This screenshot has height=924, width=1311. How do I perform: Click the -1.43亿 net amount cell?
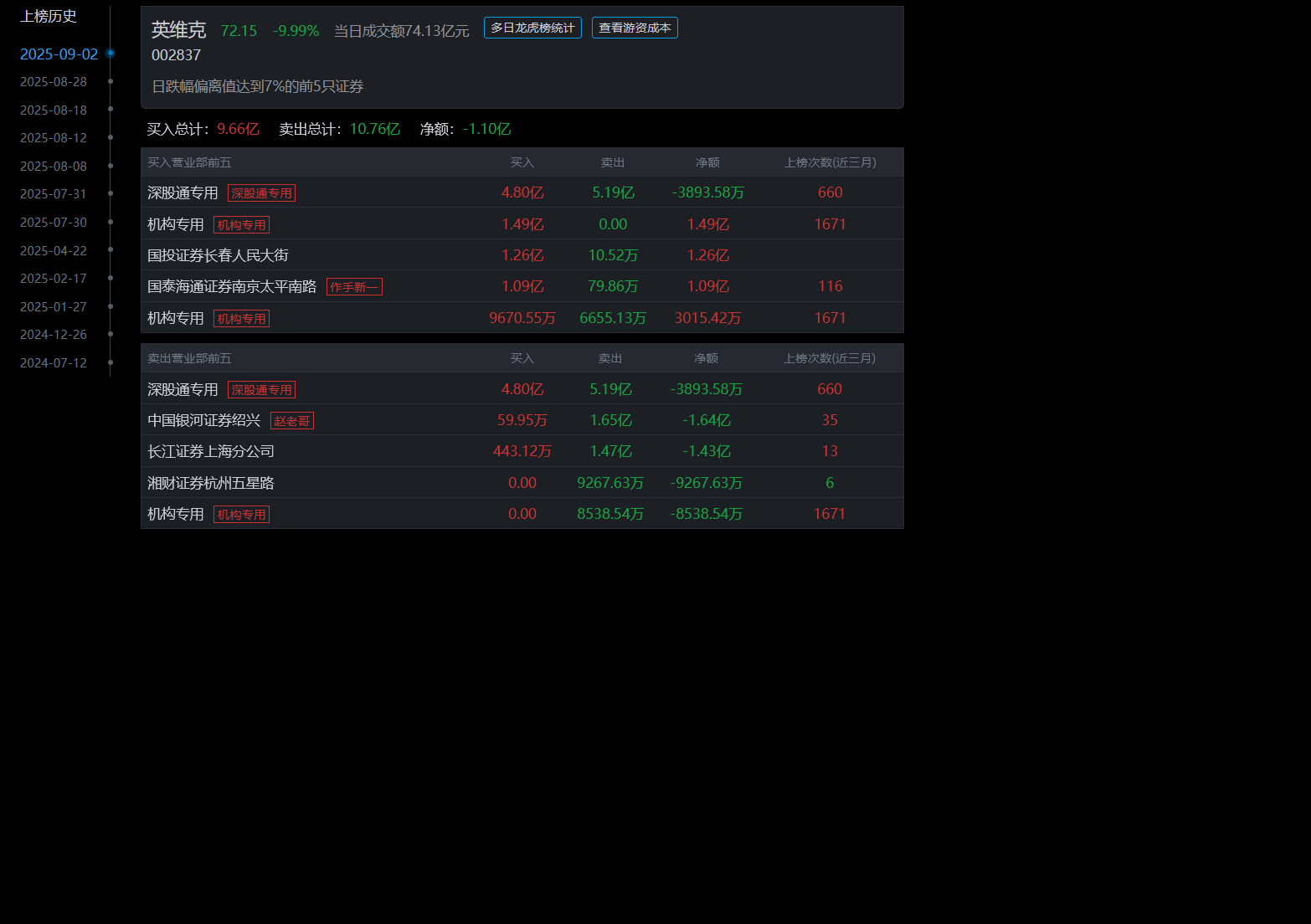click(707, 451)
